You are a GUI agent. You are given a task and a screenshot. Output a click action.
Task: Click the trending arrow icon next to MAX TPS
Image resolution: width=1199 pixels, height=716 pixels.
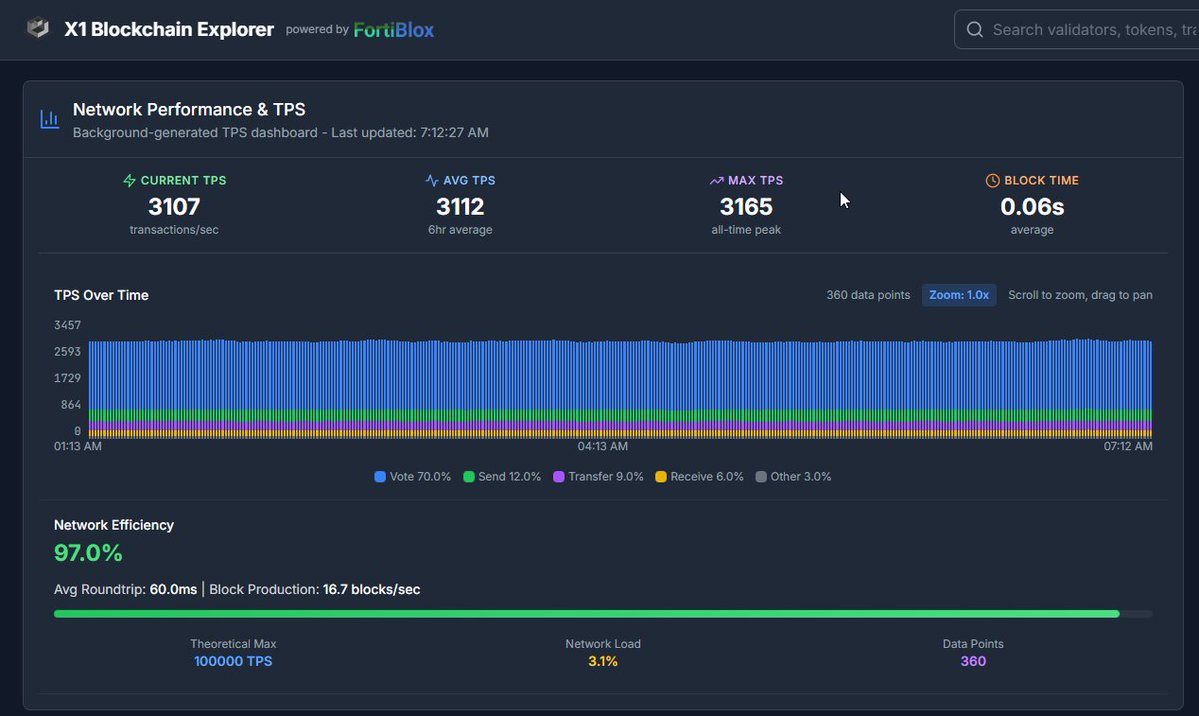714,180
